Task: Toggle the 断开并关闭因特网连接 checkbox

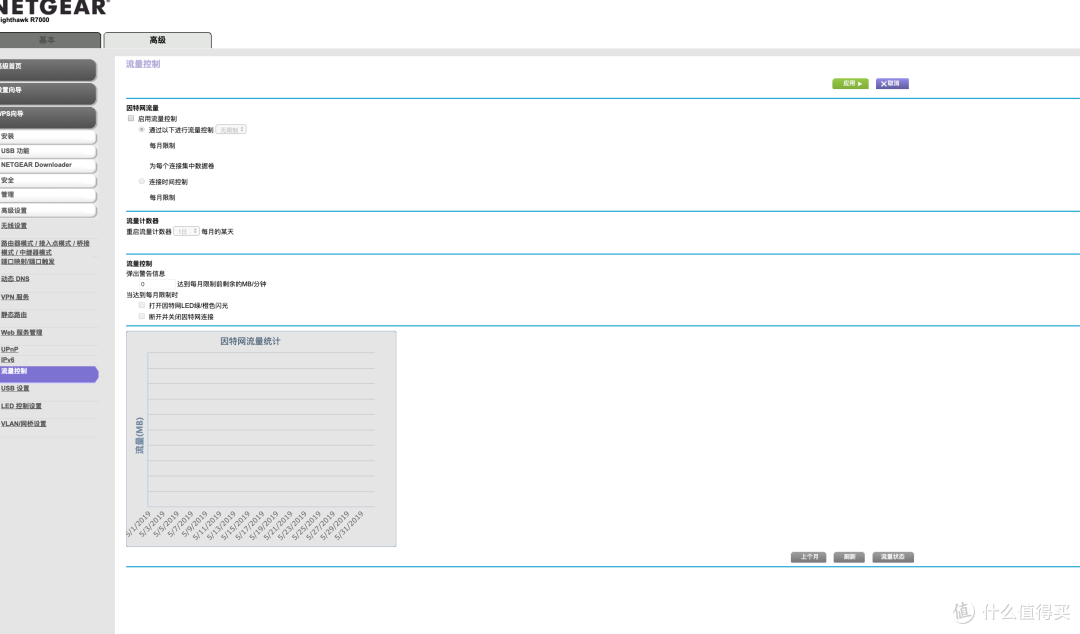Action: [142, 316]
